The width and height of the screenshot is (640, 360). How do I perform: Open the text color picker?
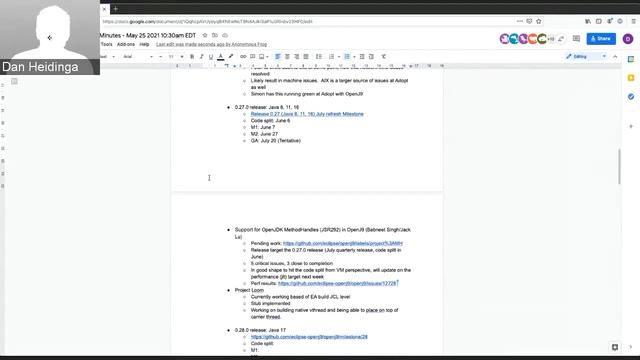click(220, 57)
